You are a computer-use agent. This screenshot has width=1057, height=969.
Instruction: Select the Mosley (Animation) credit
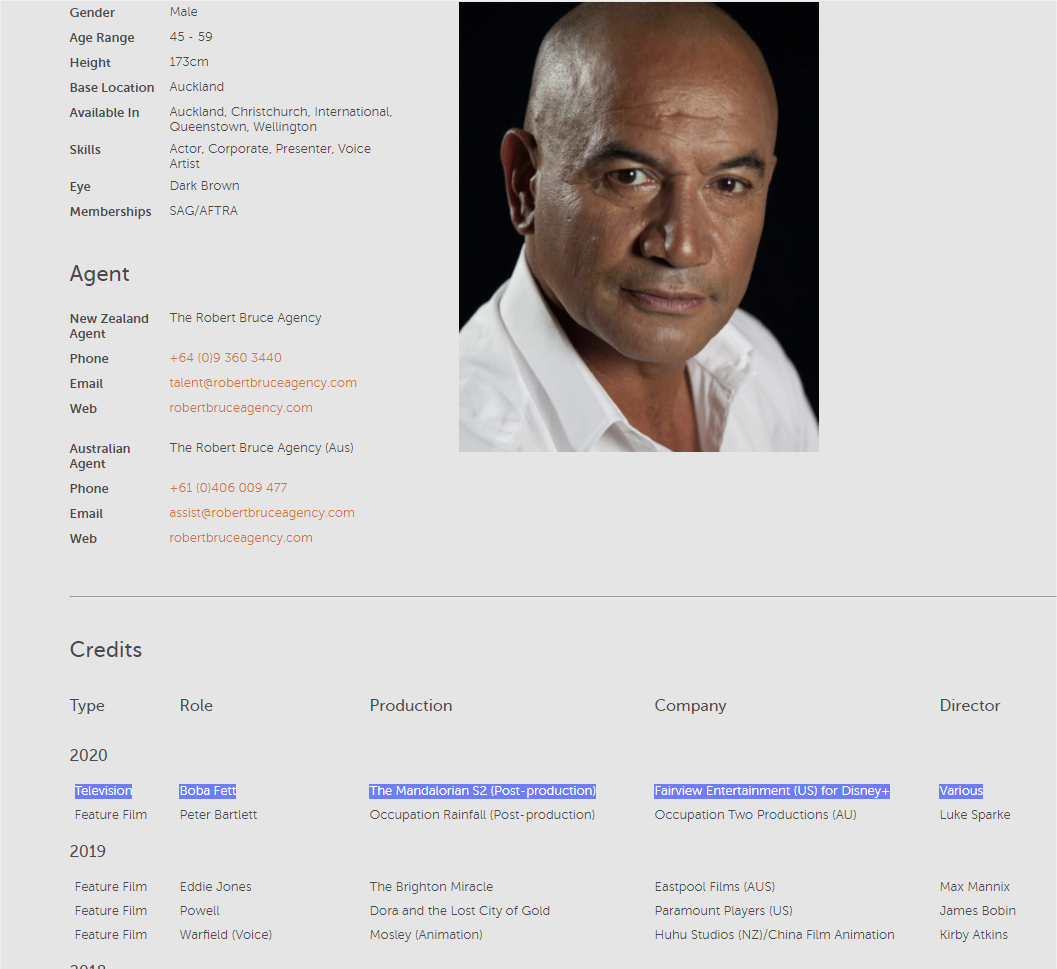[425, 935]
